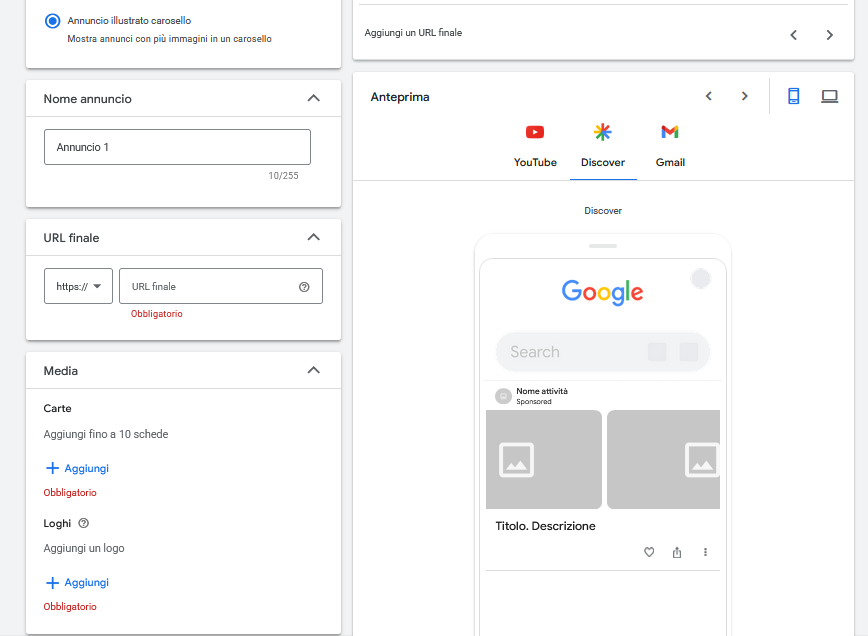Go to previous tip in Aggiungi un URL finale
Viewport: 868px width, 636px height.
tap(793, 35)
